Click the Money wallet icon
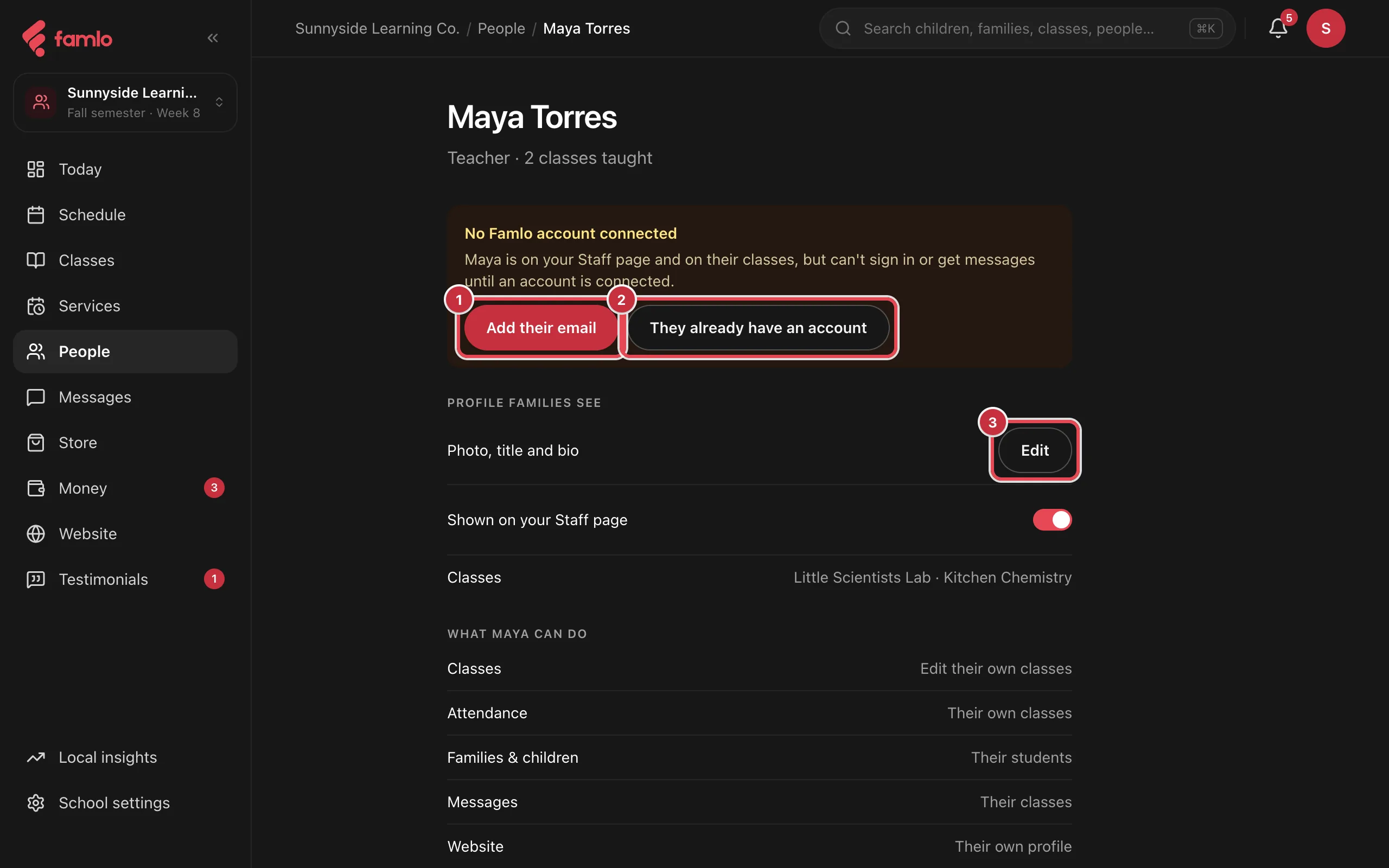This screenshot has height=868, width=1389. coord(36,488)
